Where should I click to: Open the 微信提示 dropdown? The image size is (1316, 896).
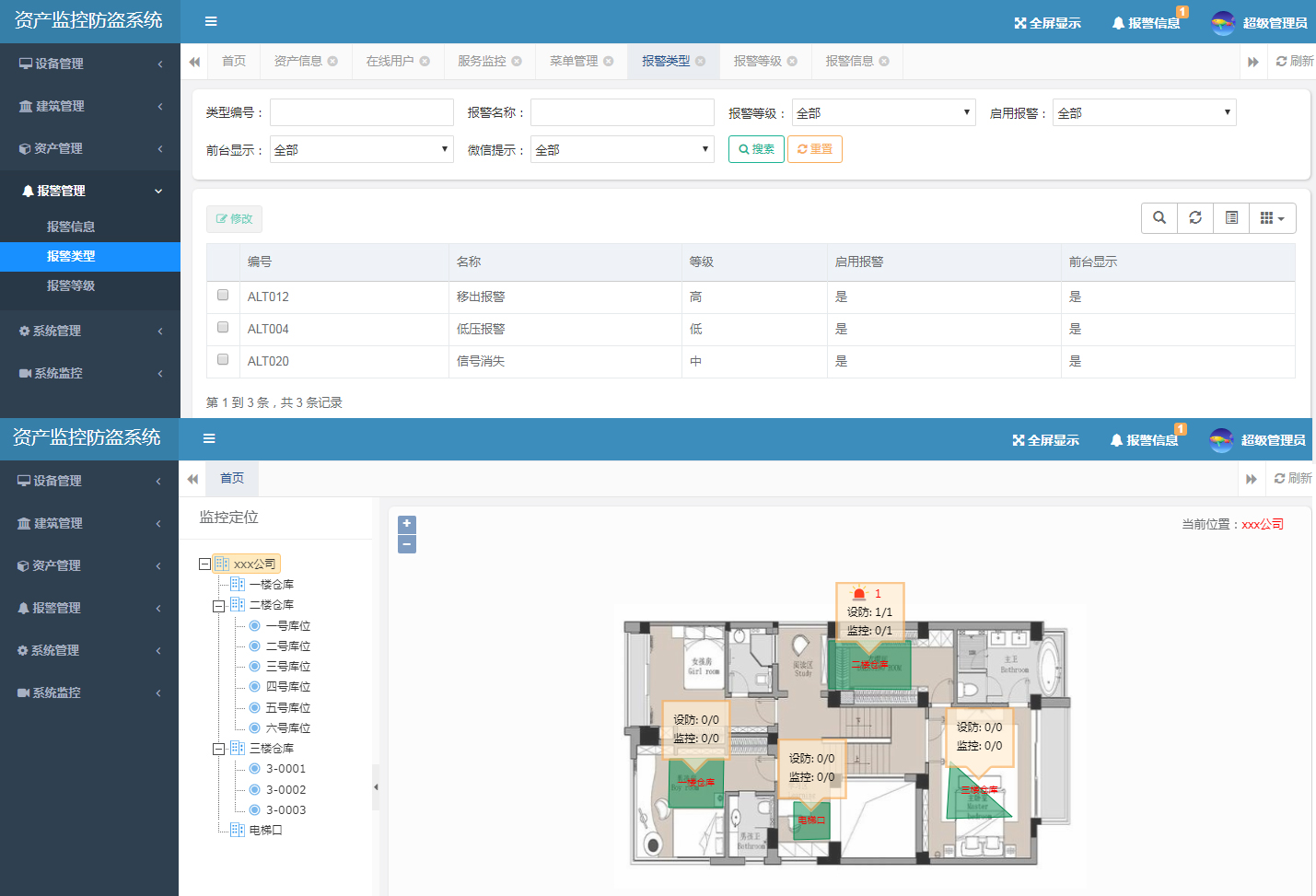pyautogui.click(x=622, y=150)
